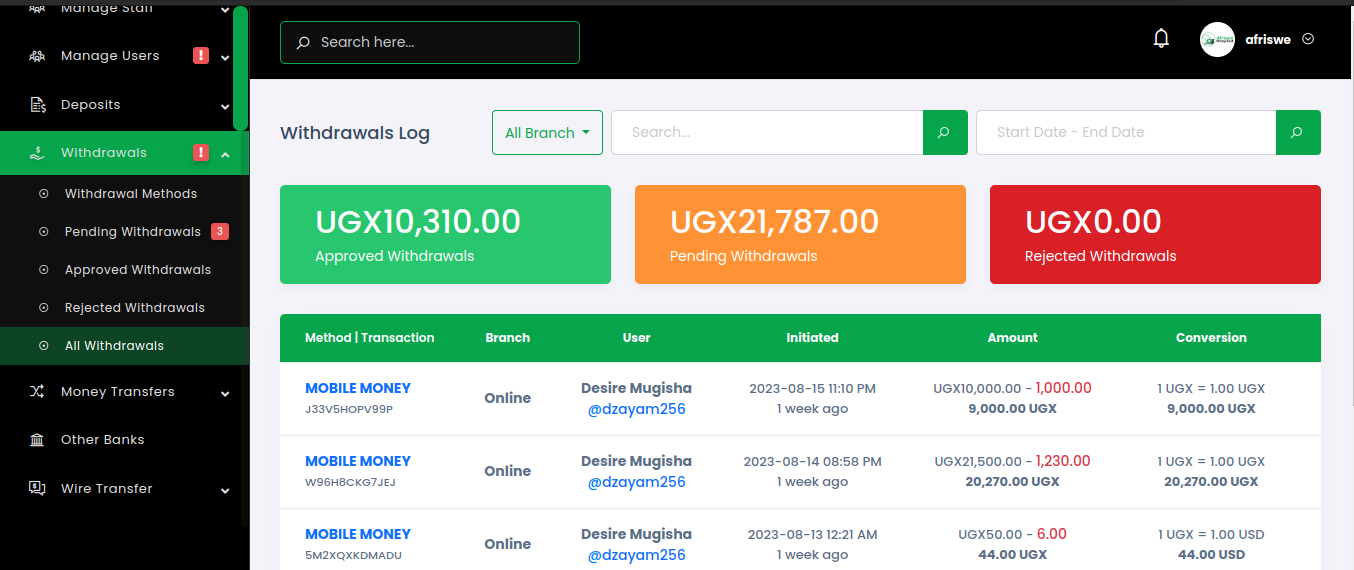This screenshot has width=1354, height=570.
Task: Click the orange Pending Withdrawals card
Action: tap(800, 234)
